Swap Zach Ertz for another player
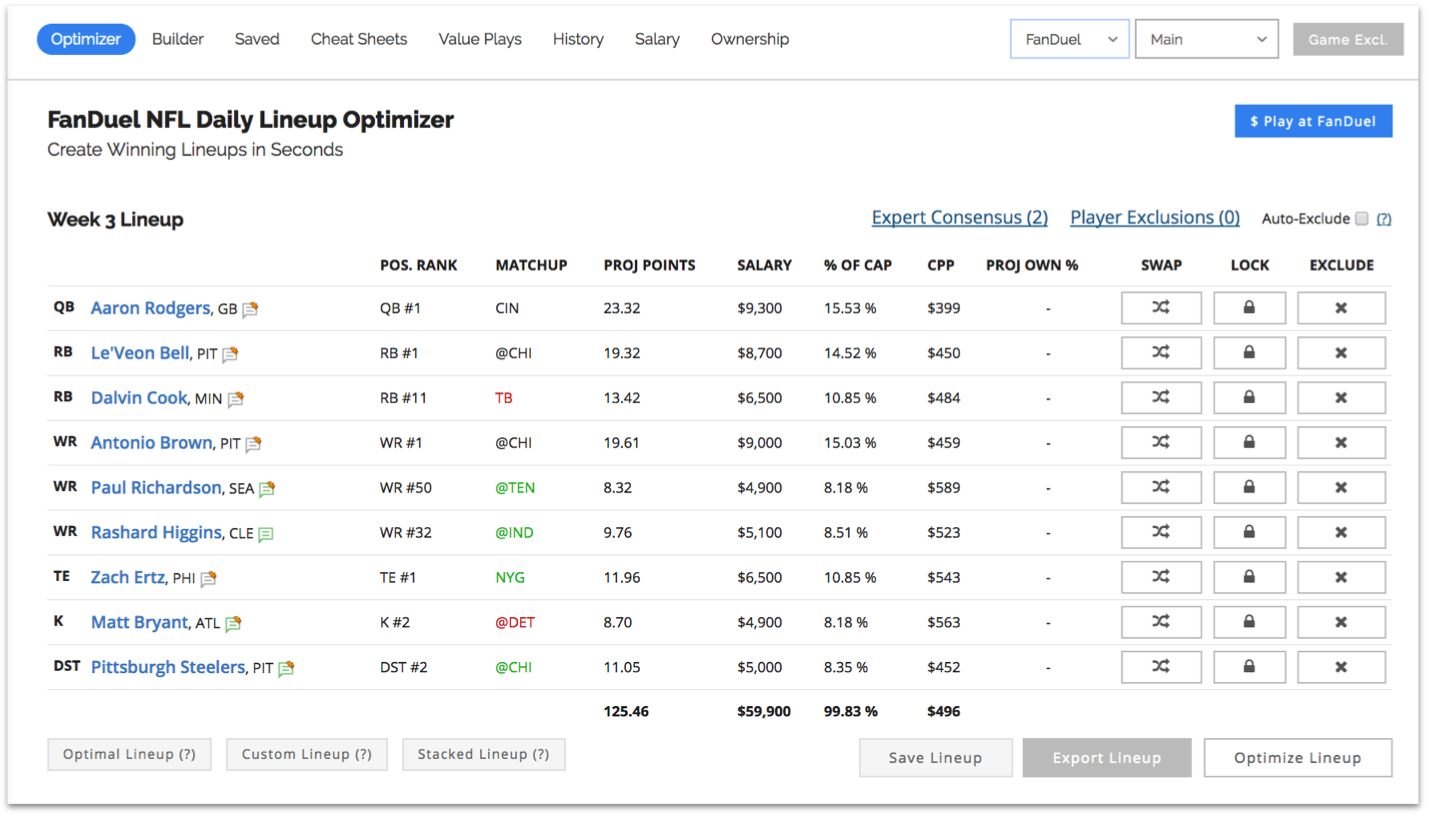Viewport: 1429px width, 816px height. coord(1161,577)
